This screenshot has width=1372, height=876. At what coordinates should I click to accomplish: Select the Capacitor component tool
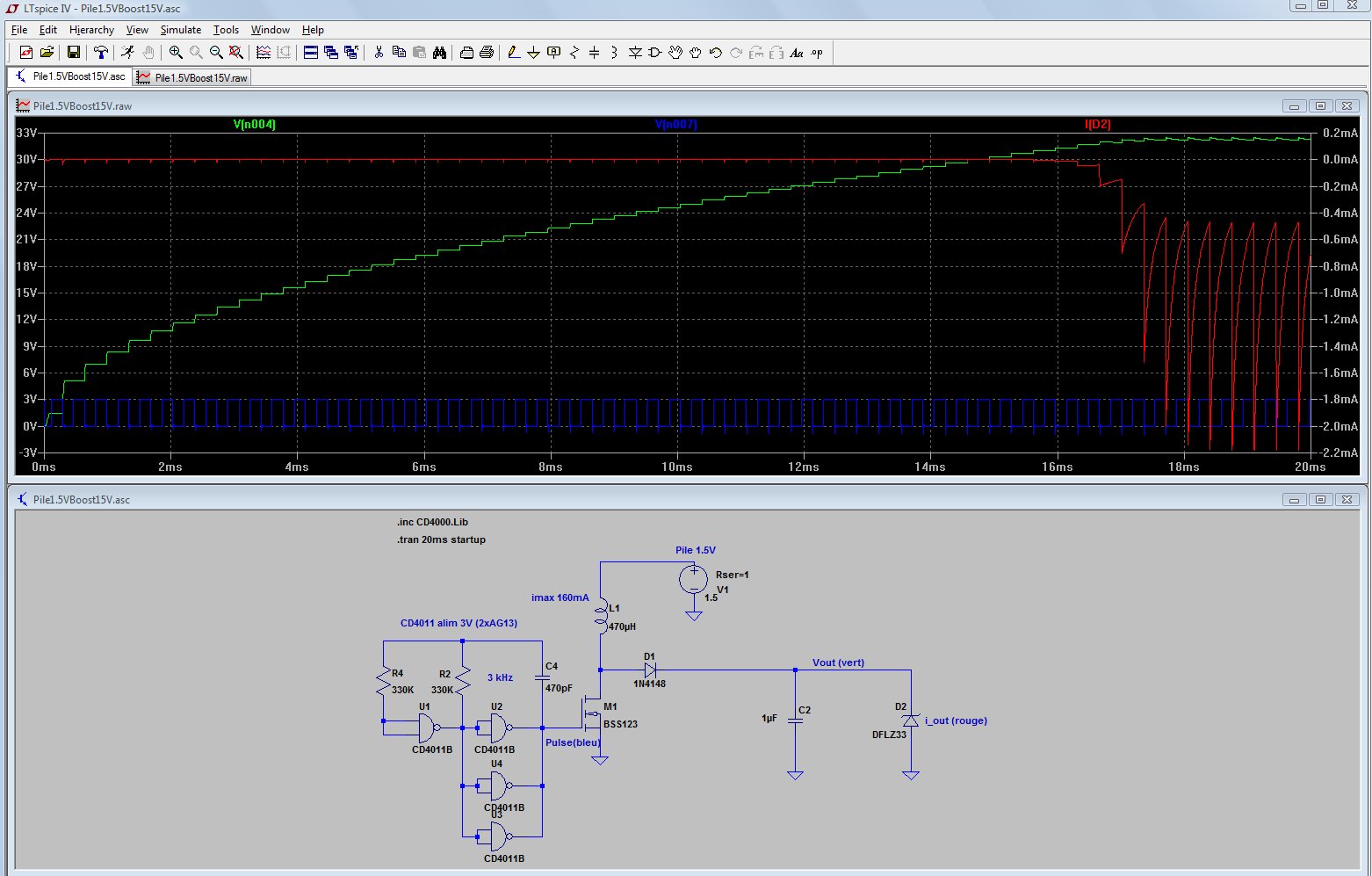pos(595,53)
